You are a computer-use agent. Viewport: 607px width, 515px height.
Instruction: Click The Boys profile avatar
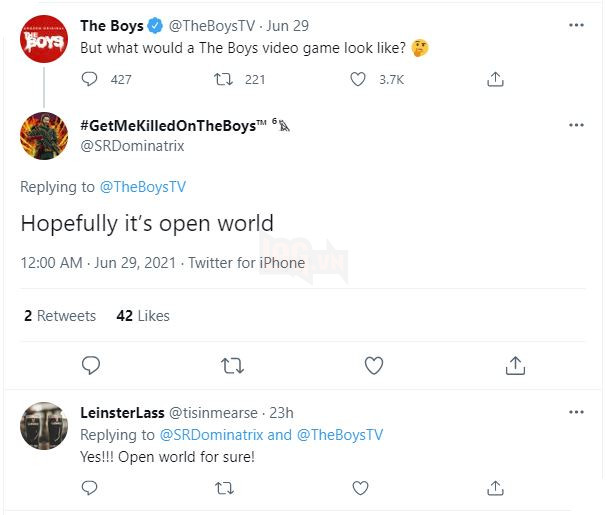tap(44, 39)
